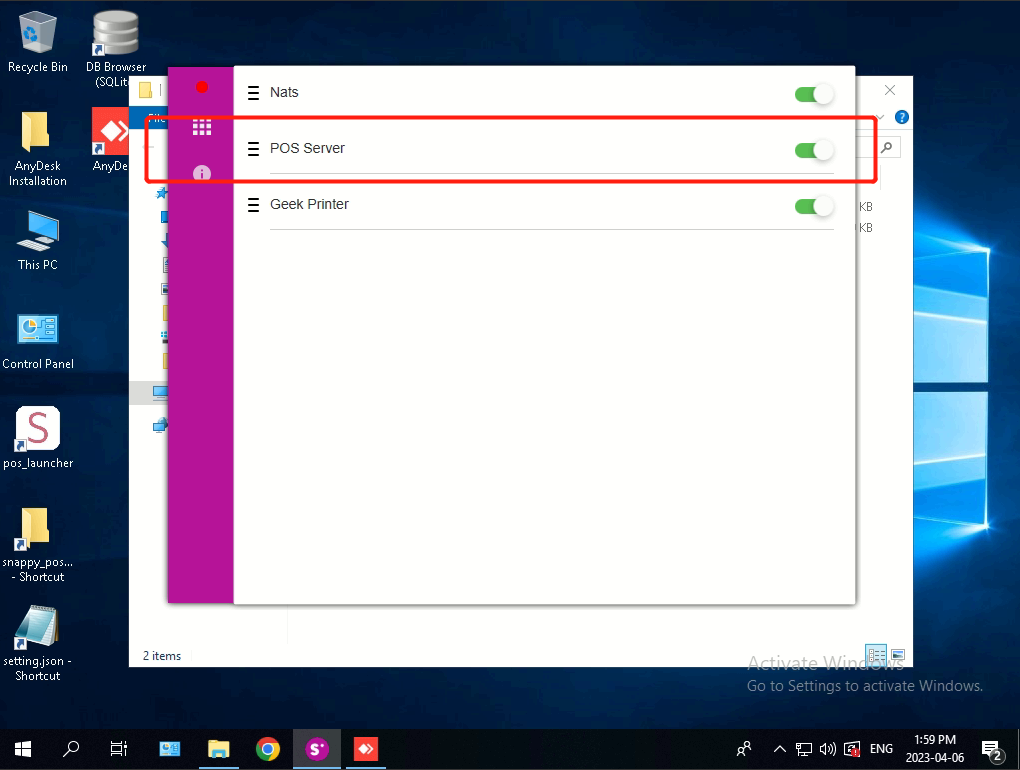Switch off the Geek Printer toggle
The height and width of the screenshot is (770, 1020).
pyautogui.click(x=814, y=206)
